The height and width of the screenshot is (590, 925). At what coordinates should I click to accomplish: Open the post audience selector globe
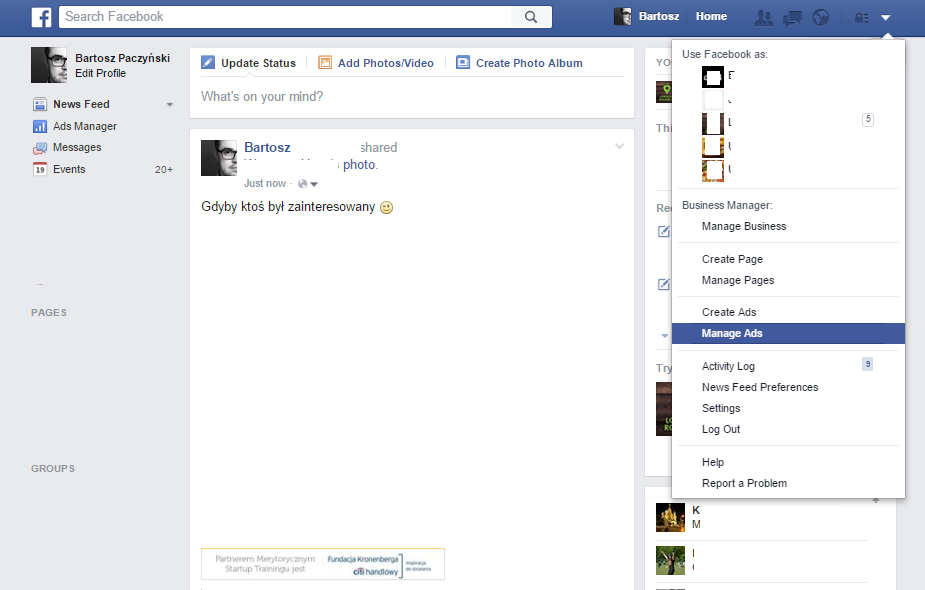click(307, 184)
